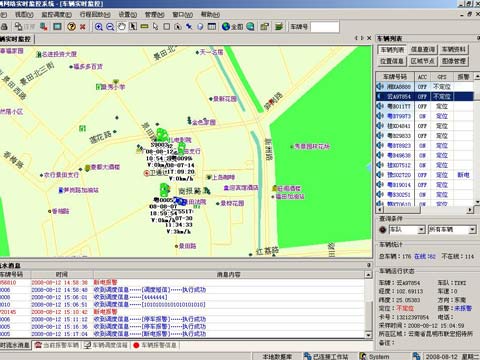
Task: Activate the hand pan tool
Action: point(122,27)
